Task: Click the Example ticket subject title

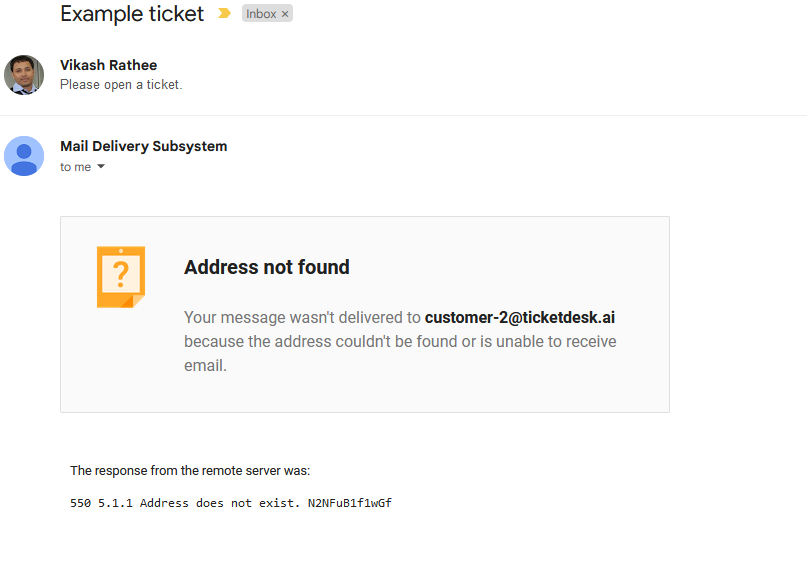Action: pos(132,14)
